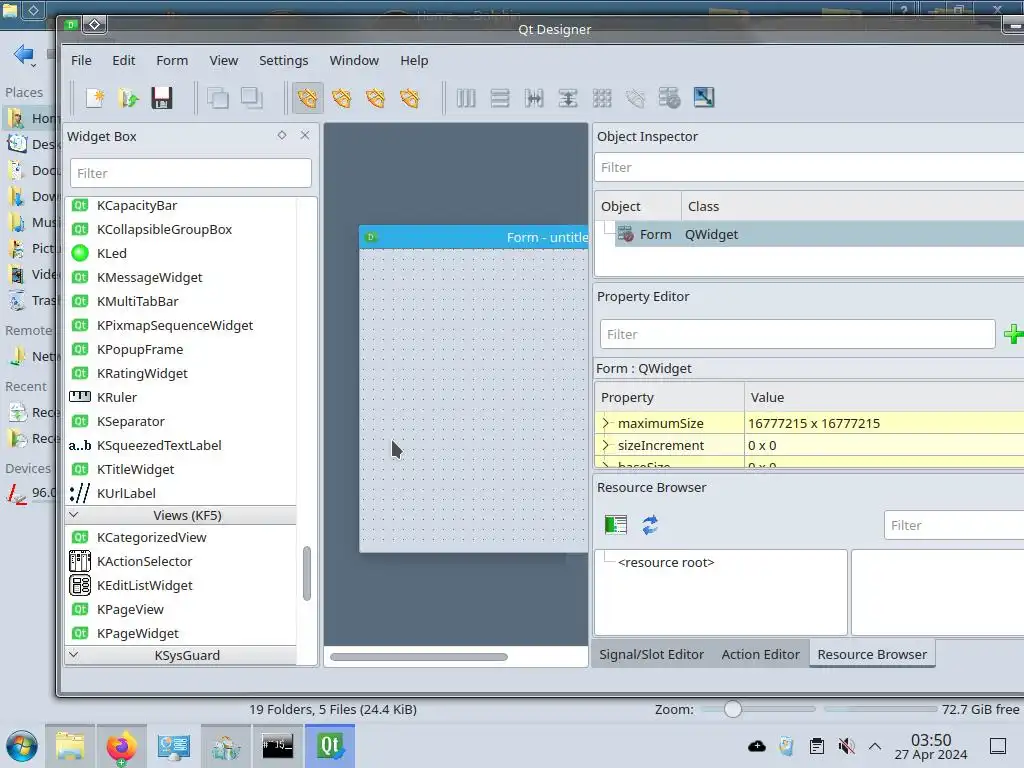Image resolution: width=1024 pixels, height=768 pixels.
Task: Click Lay Out Vertically in Splitter icon
Action: (x=568, y=99)
